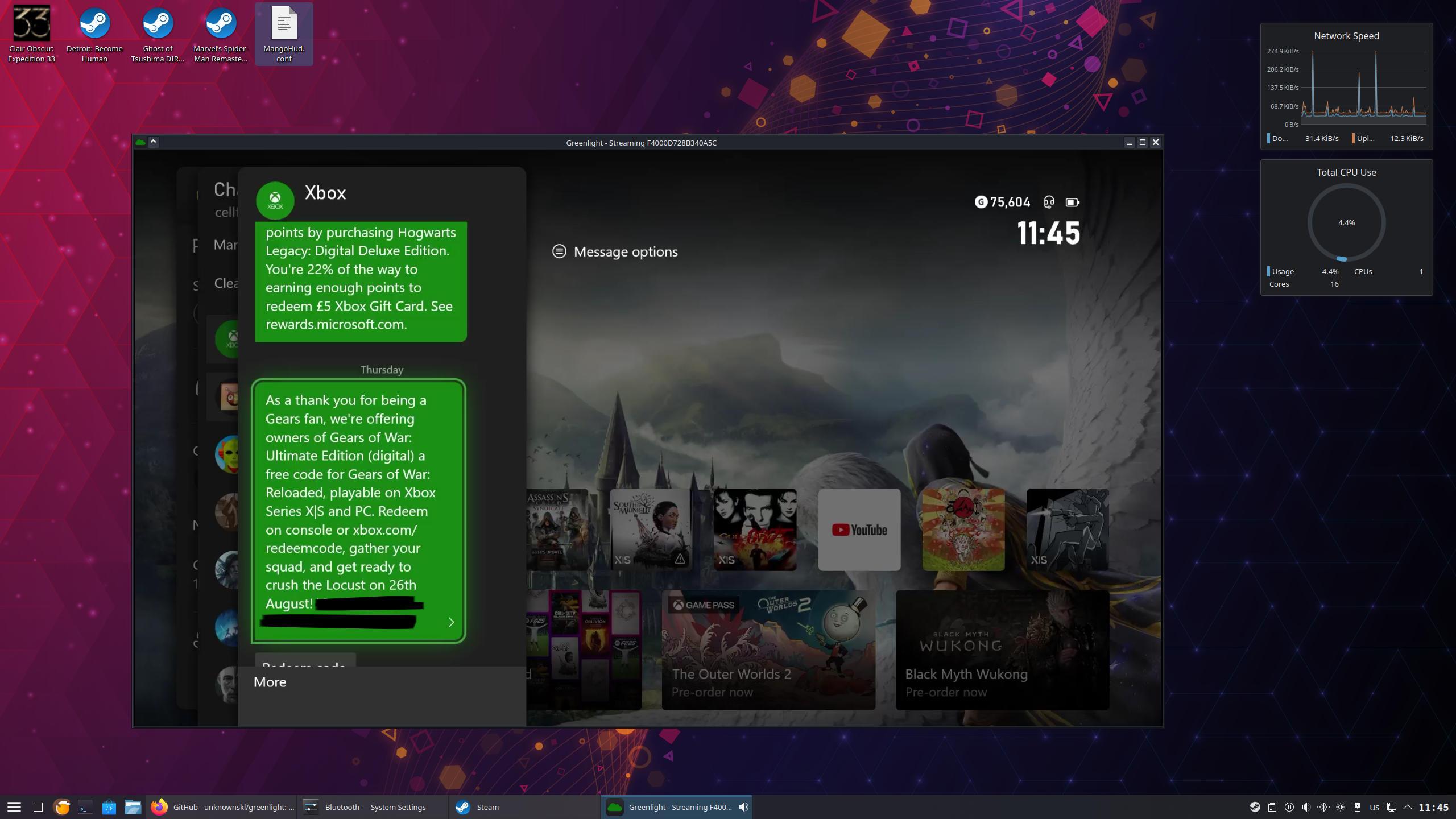Screen dimensions: 1456x819
Task: Select the MangoHud.conf file icon
Action: (284, 34)
